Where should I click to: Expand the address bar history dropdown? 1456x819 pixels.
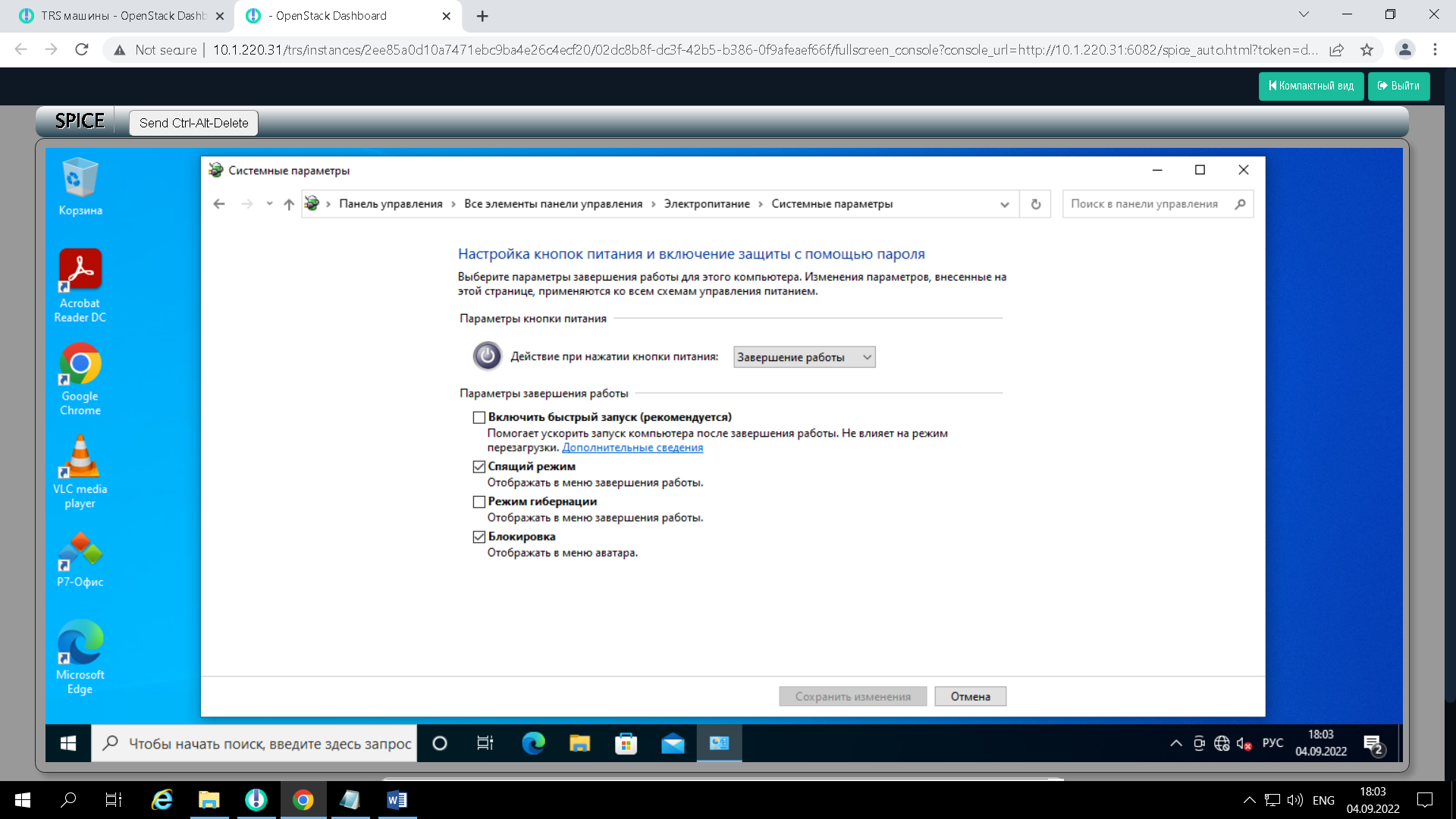point(1004,204)
